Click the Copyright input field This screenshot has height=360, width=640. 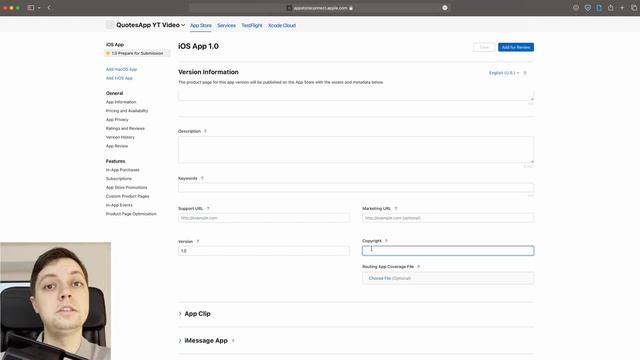click(x=448, y=251)
